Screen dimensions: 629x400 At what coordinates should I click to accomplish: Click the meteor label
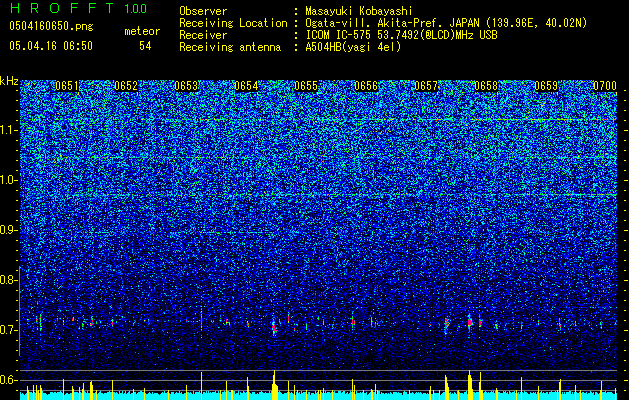(142, 31)
